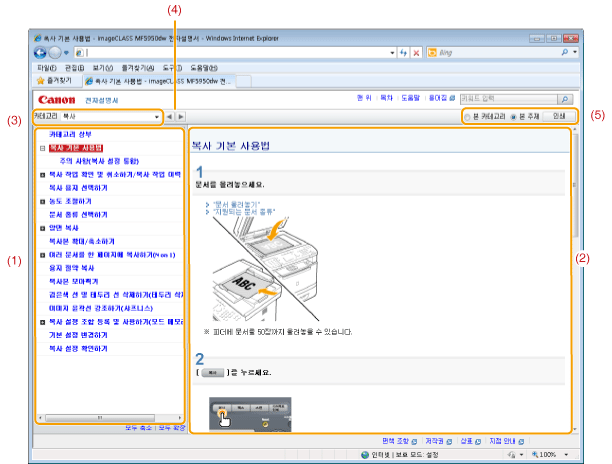Select the 본 카테고리 print radio button
The width and height of the screenshot is (612, 464).
point(469,117)
